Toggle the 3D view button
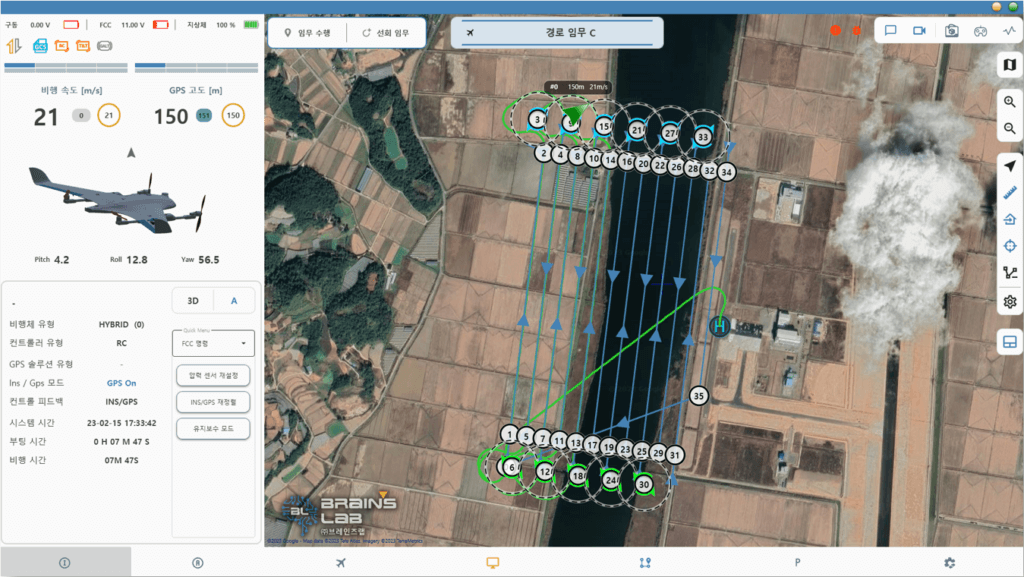Image resolution: width=1024 pixels, height=577 pixels. tap(193, 300)
